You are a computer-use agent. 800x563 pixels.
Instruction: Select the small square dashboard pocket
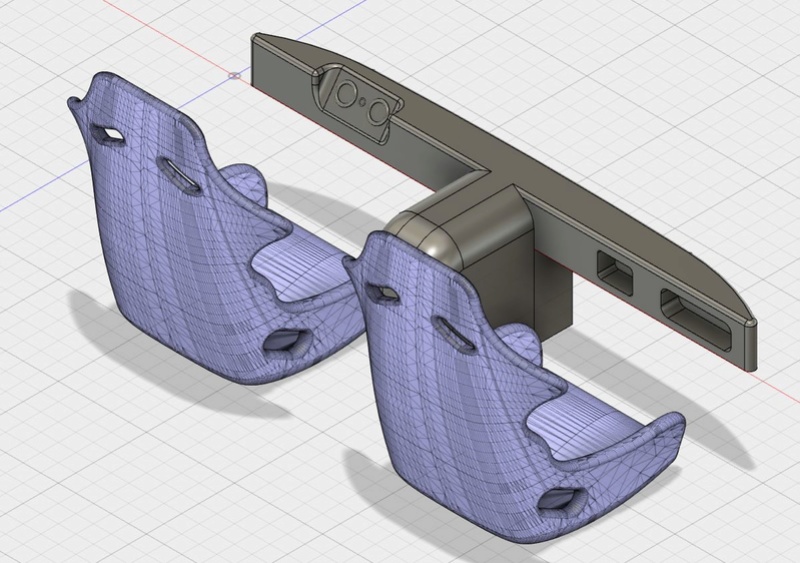[x=615, y=271]
